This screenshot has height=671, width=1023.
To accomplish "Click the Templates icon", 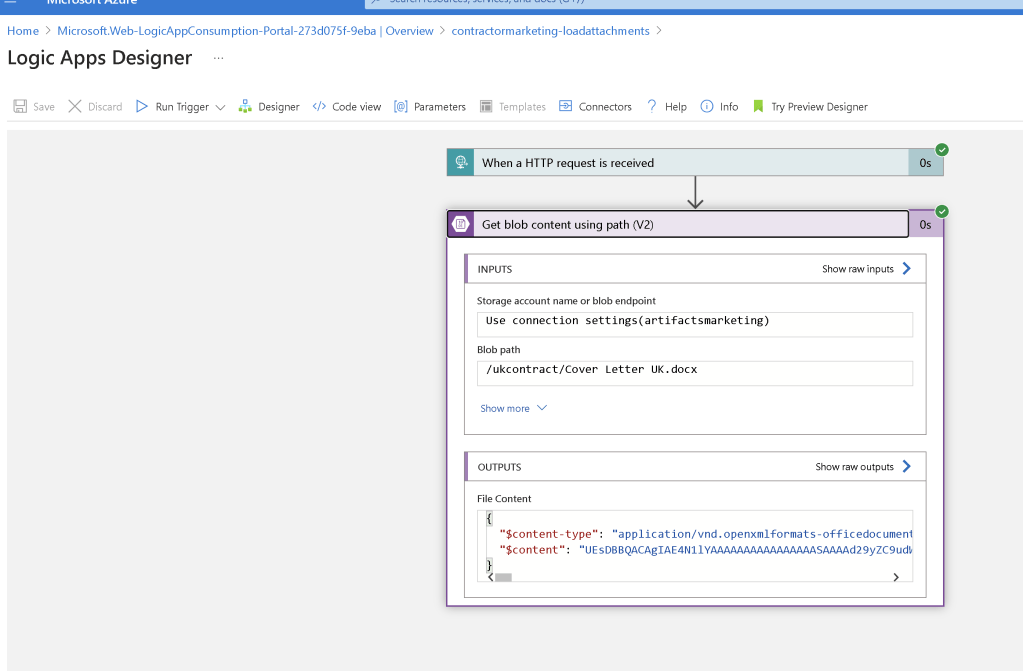I will [x=486, y=106].
